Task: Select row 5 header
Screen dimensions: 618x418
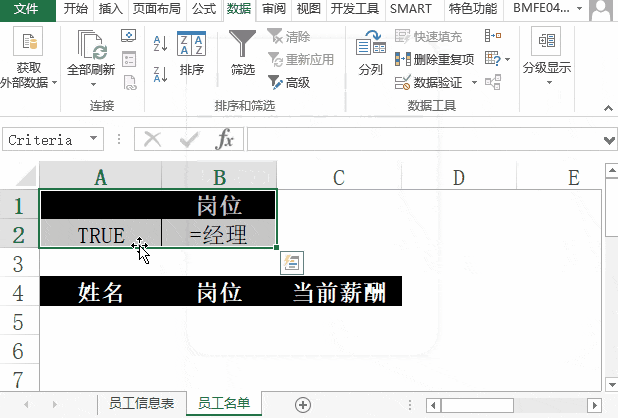Action: point(19,321)
